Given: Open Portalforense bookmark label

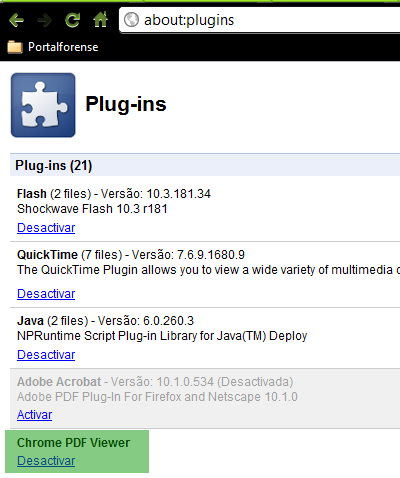Looking at the screenshot, I should coord(63,47).
